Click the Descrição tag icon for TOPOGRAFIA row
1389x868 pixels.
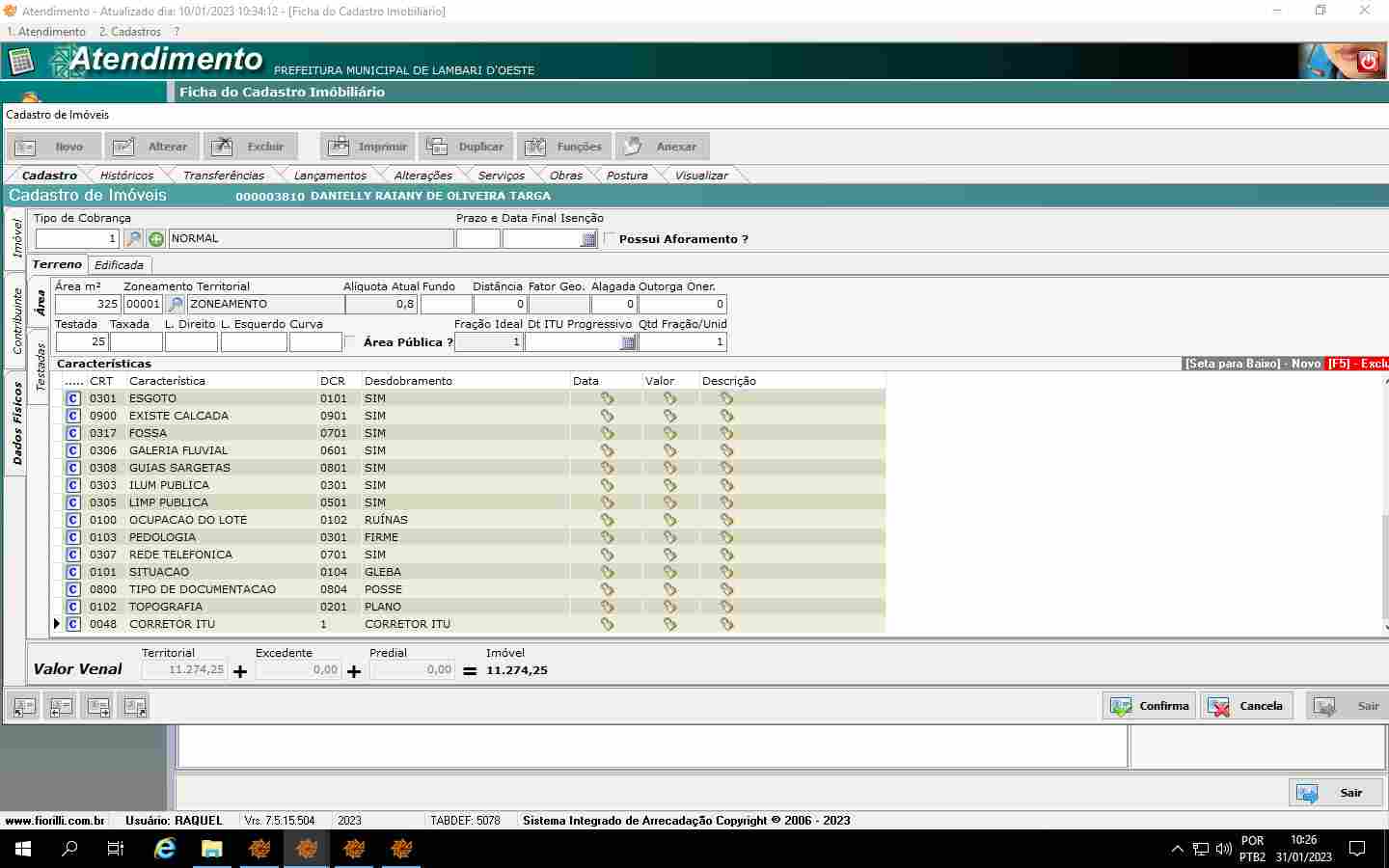tap(726, 607)
